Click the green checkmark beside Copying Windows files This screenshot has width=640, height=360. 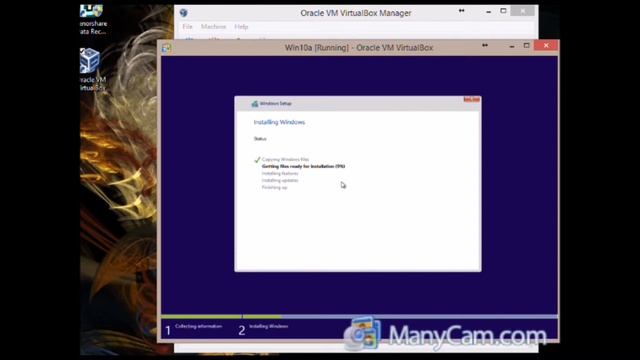click(x=257, y=160)
